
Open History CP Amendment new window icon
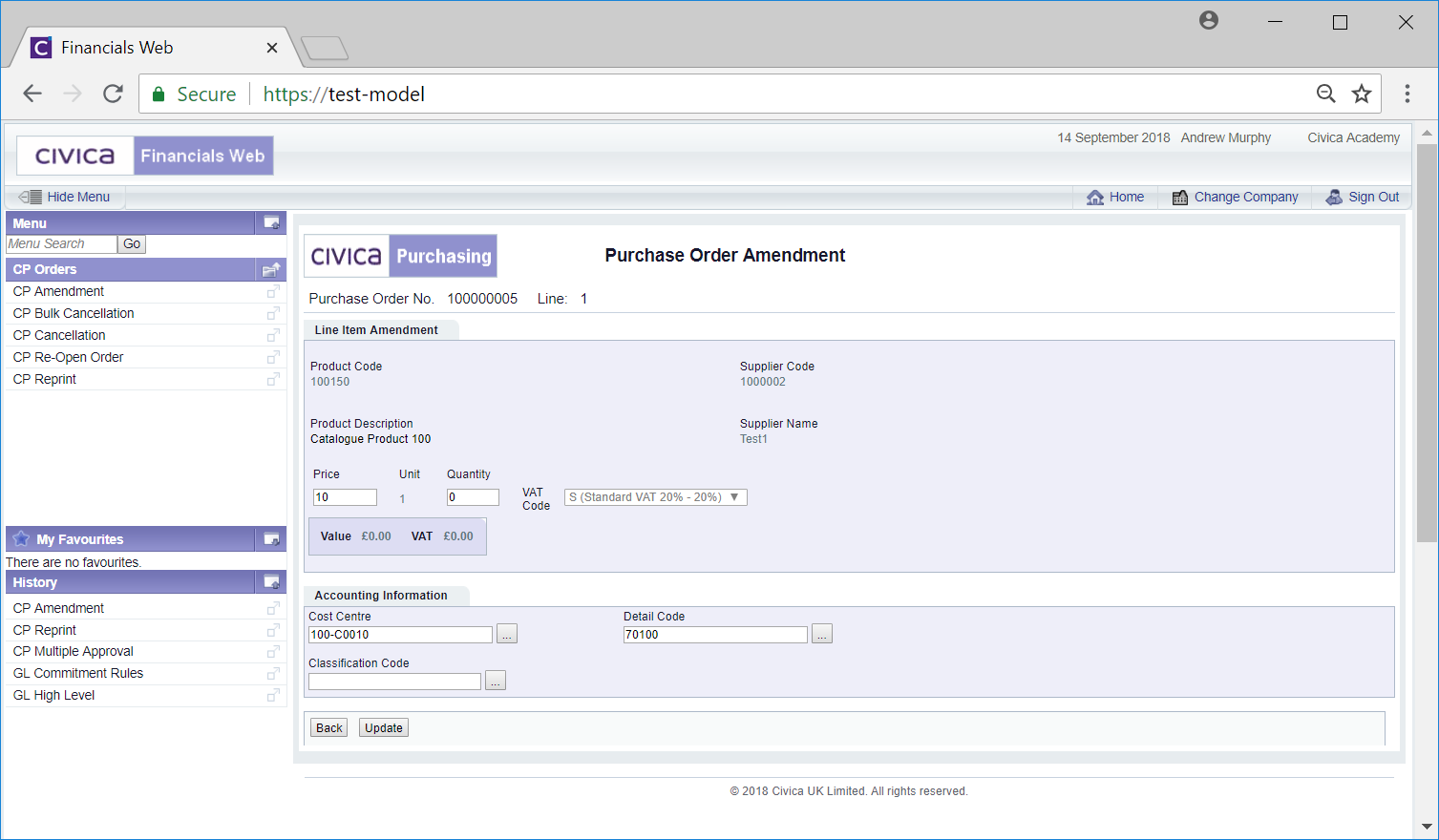click(273, 608)
